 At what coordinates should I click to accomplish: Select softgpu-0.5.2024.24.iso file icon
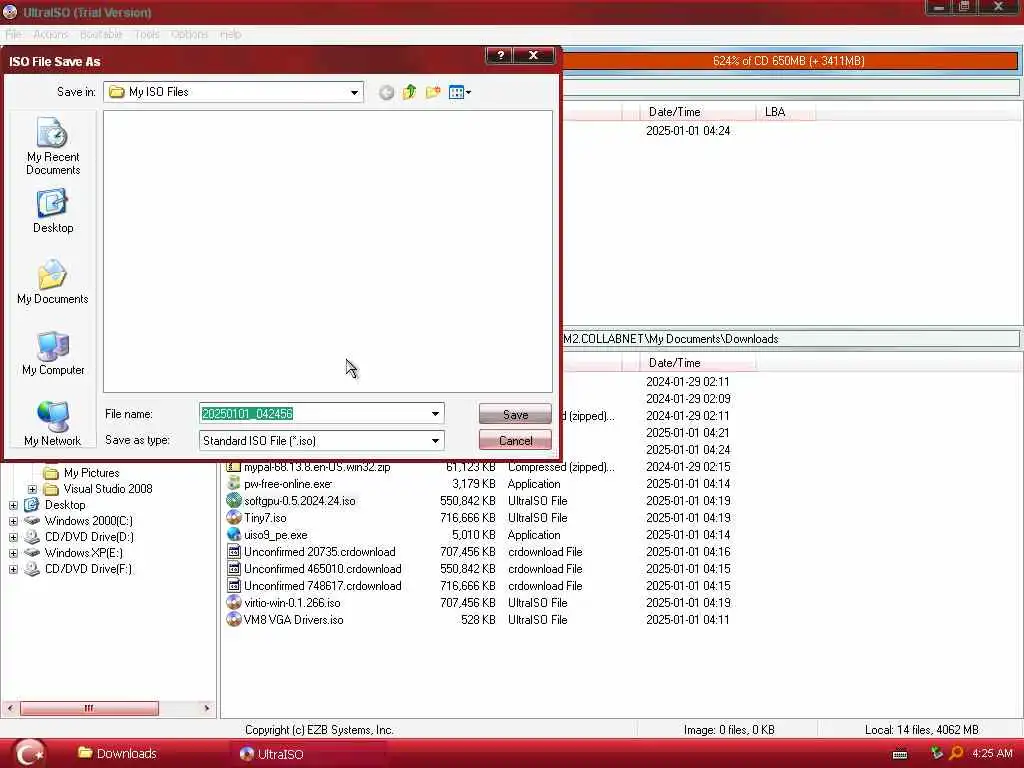click(234, 500)
